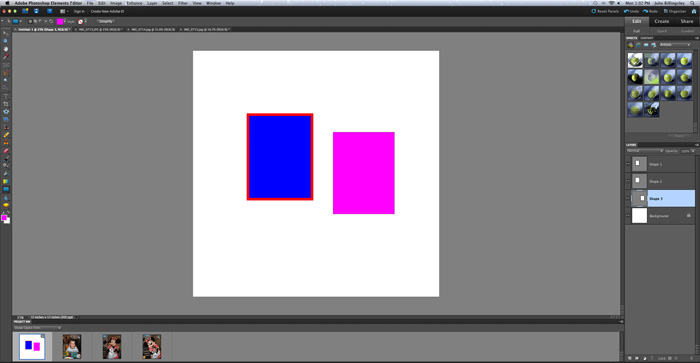This screenshot has height=363, width=700.
Task: Open the magenta shape color swatch
Action: click(60, 21)
